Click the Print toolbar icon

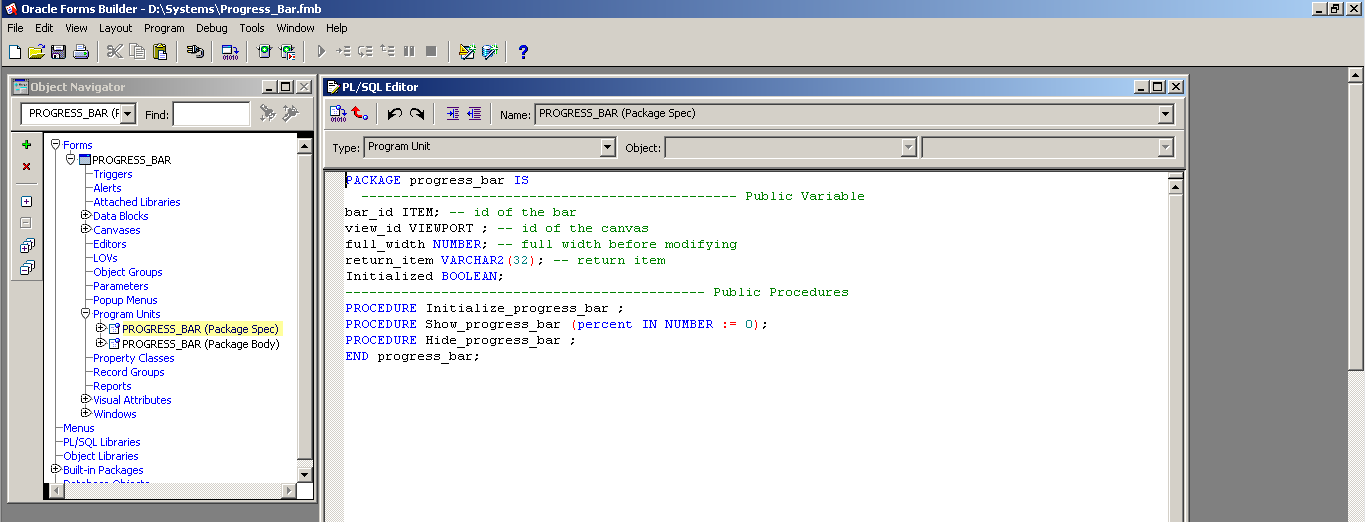(x=80, y=51)
